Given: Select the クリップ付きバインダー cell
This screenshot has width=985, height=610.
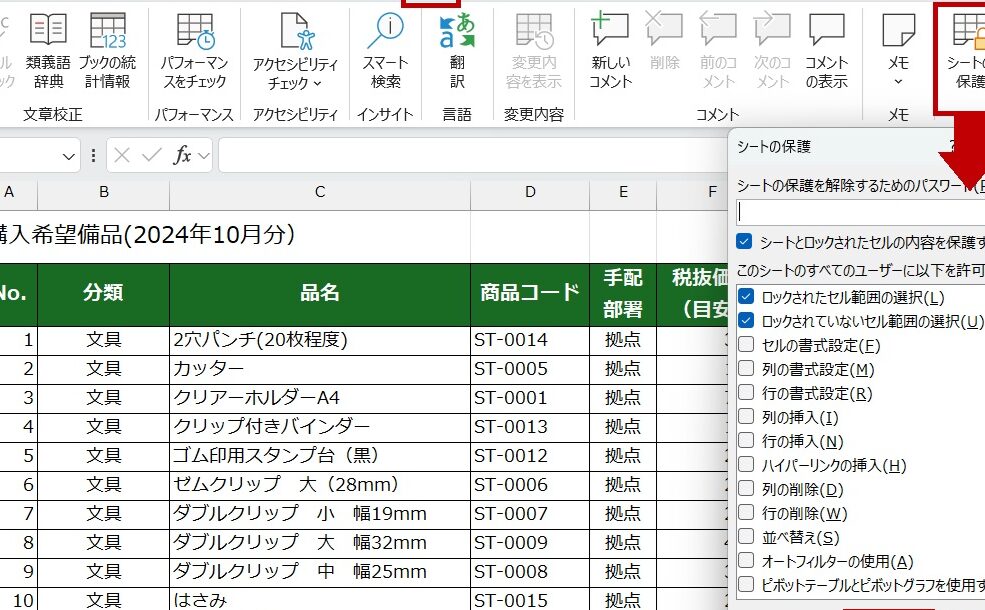Looking at the screenshot, I should click(320, 427).
